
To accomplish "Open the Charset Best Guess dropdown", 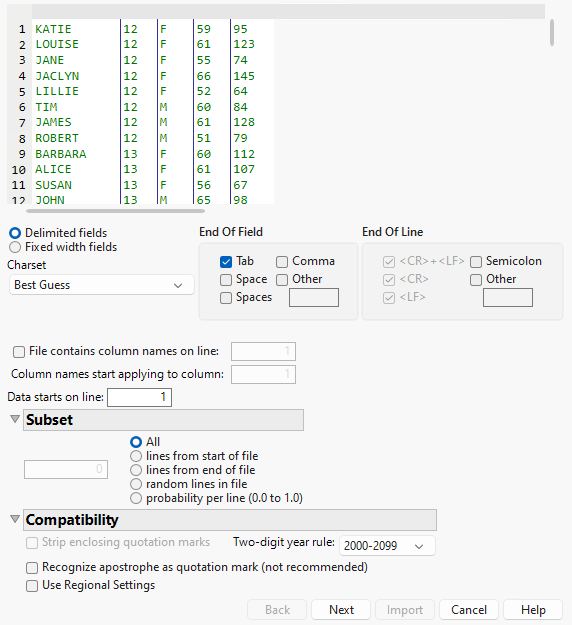I will pos(102,285).
